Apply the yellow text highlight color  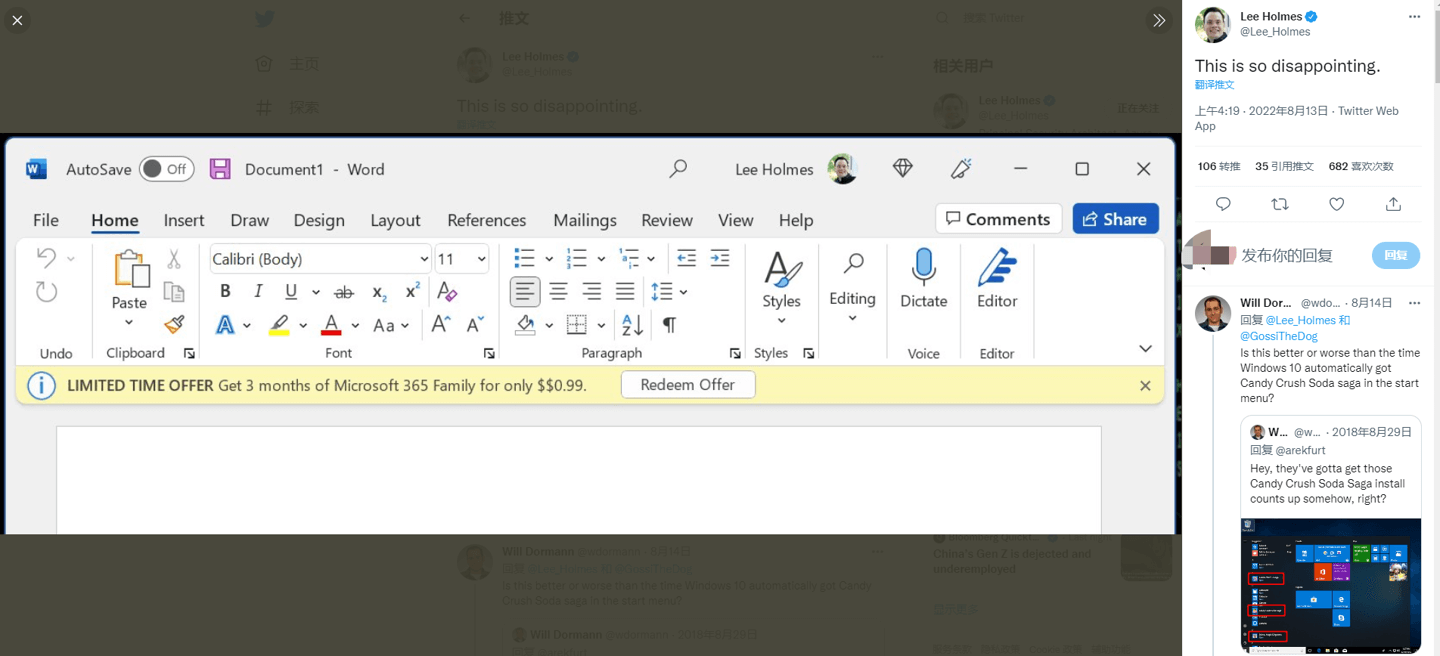coord(279,325)
